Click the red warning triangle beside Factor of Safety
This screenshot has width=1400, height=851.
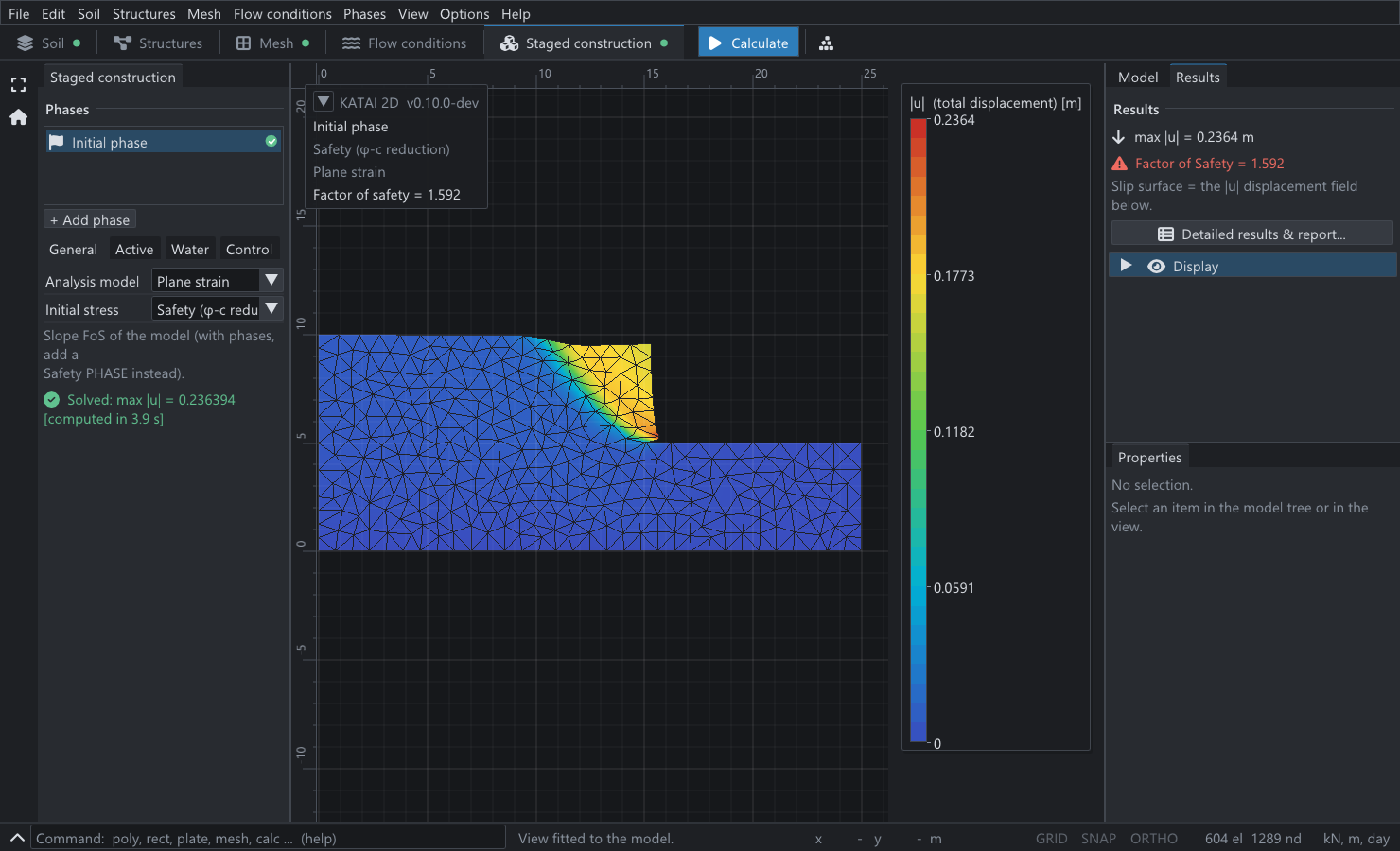point(1120,164)
